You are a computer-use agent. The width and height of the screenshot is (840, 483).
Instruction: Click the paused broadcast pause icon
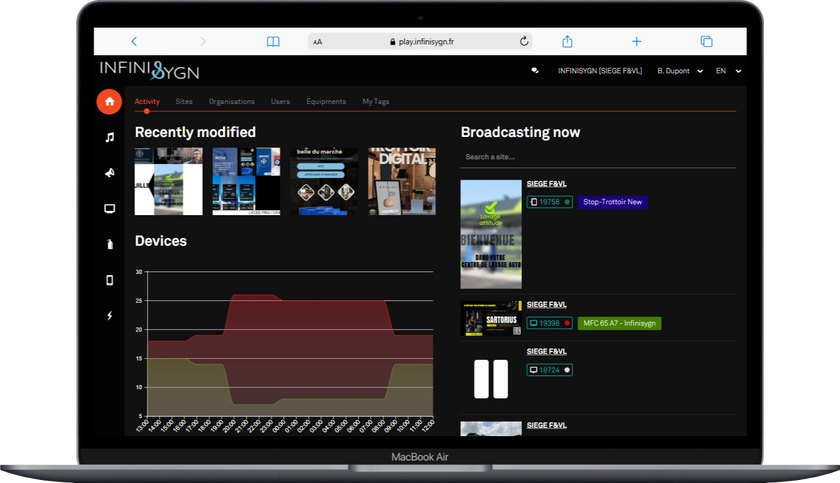[491, 379]
